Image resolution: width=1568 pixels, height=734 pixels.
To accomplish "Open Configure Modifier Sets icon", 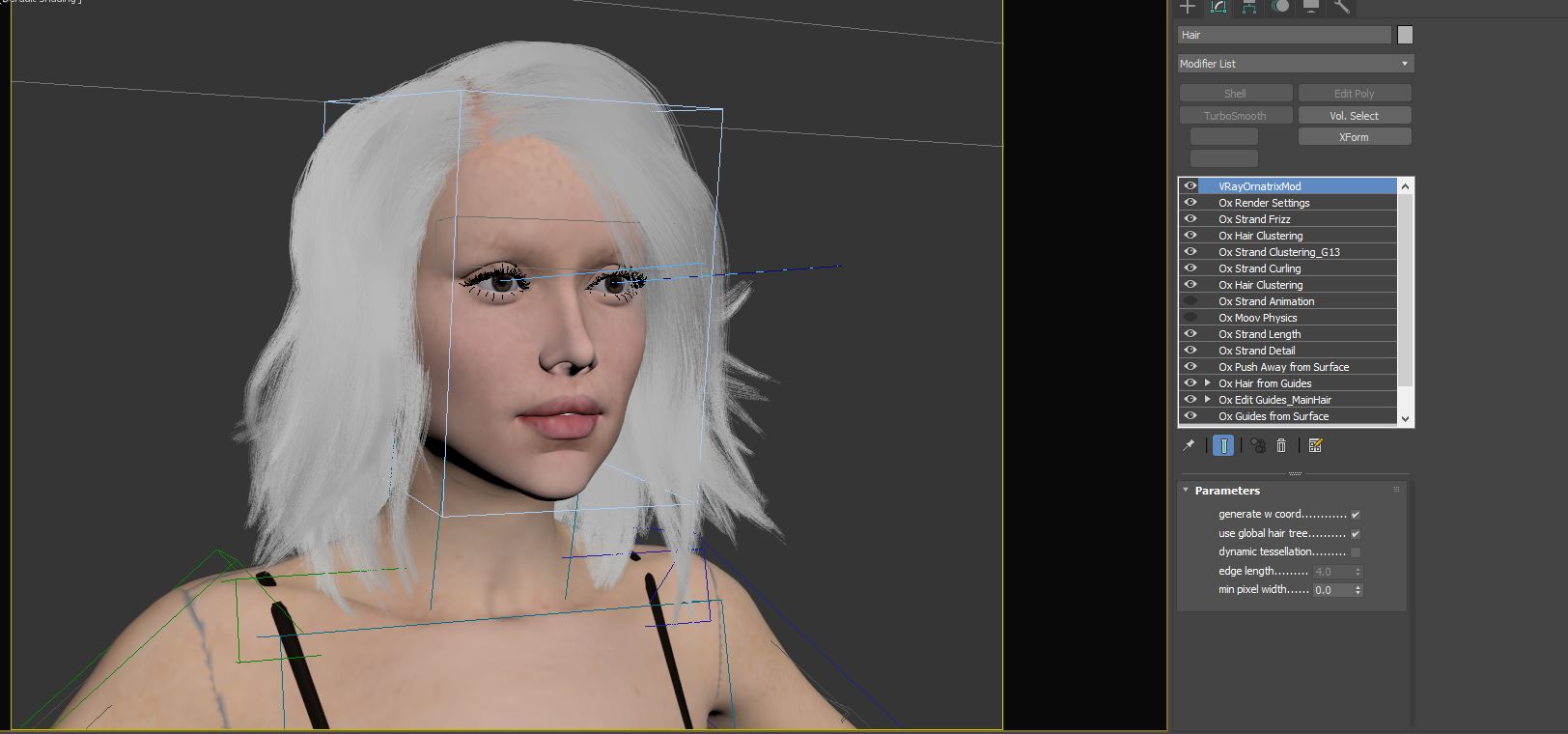I will (1315, 445).
